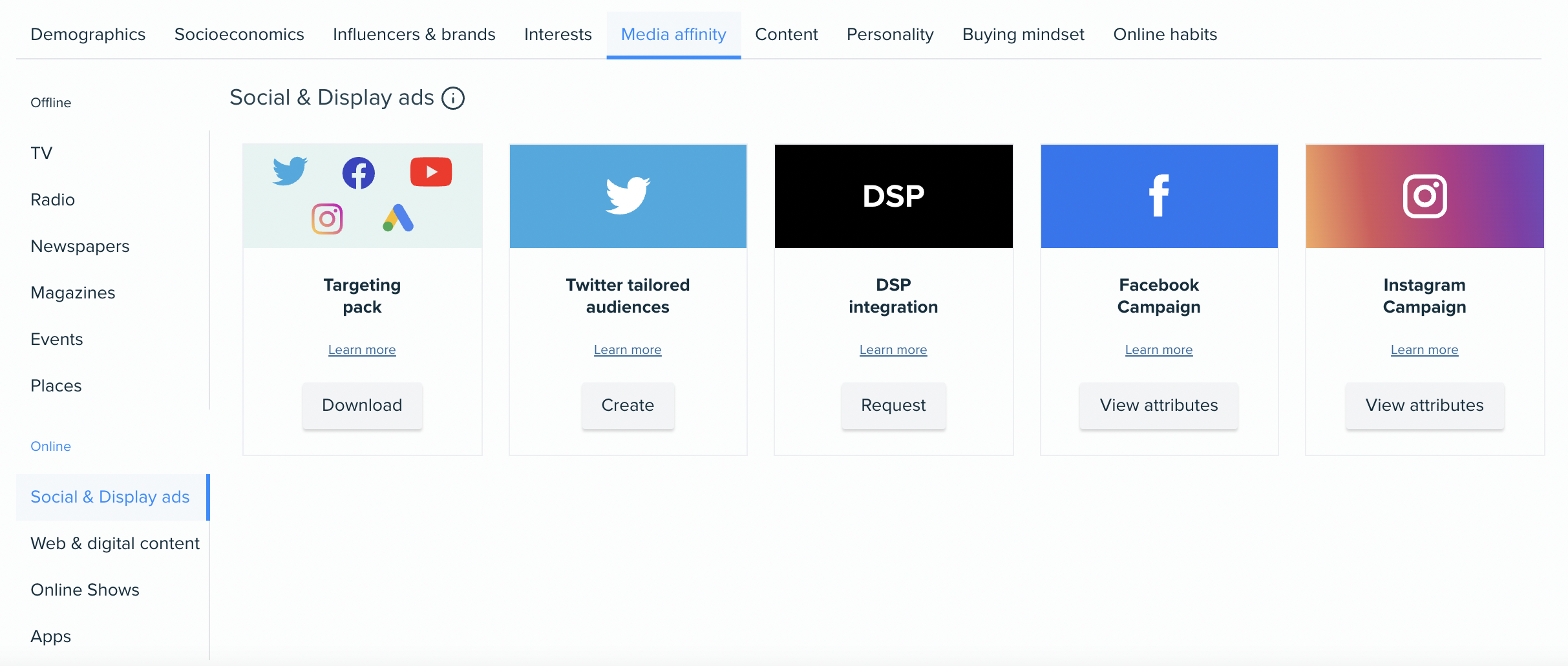The height and width of the screenshot is (666, 1568).
Task: Switch to the Demographics tab
Action: (x=88, y=34)
